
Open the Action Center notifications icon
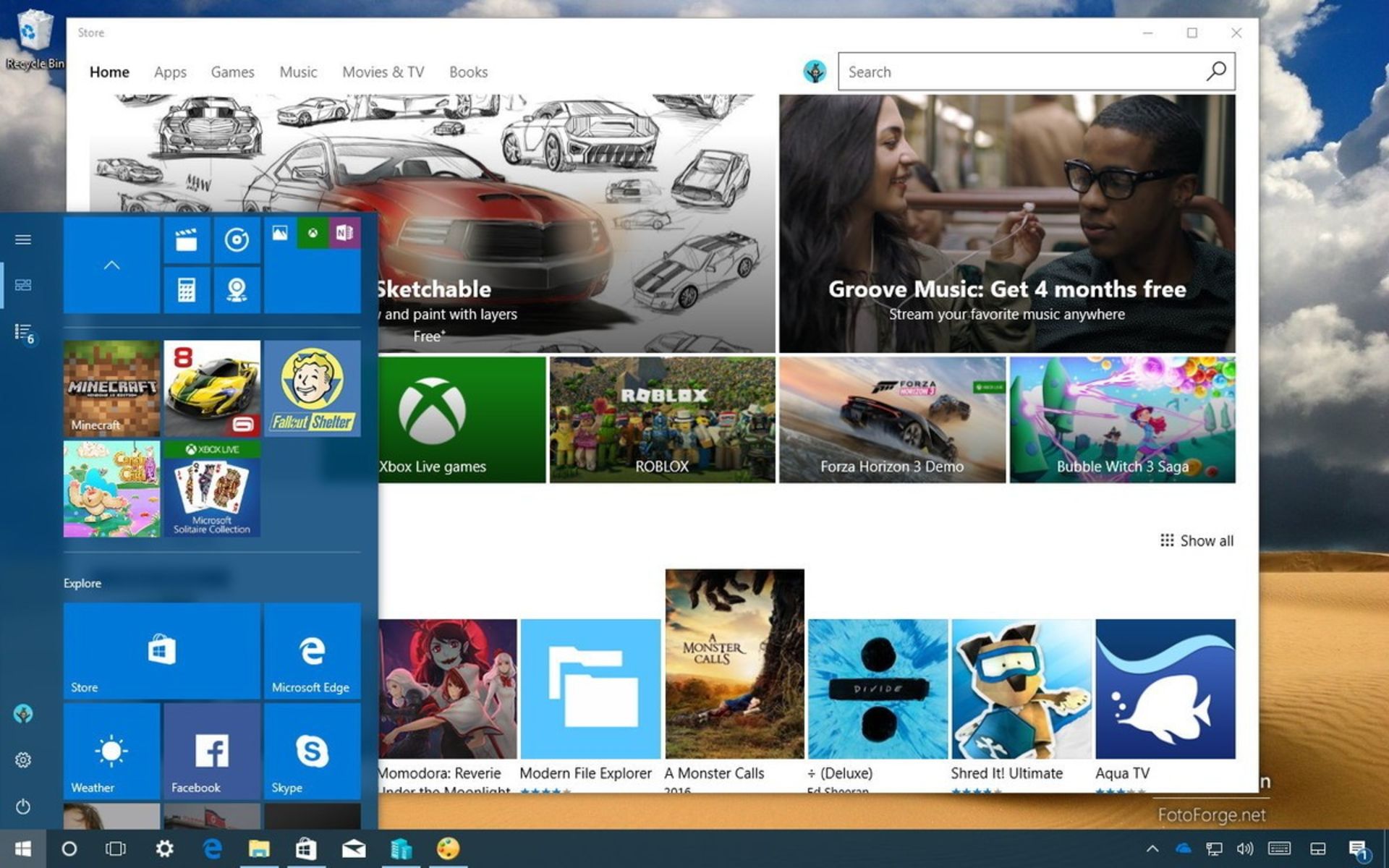coord(1359,850)
